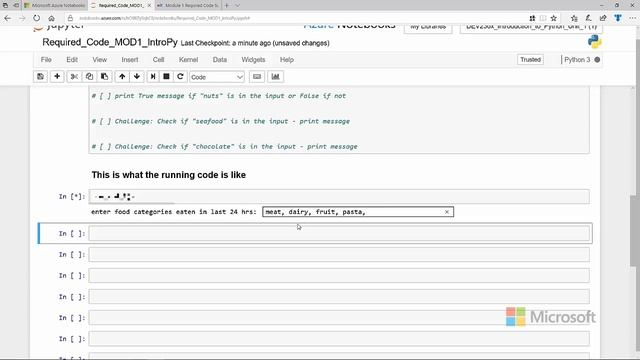Show the tab preview chevron

(x=238, y=6)
